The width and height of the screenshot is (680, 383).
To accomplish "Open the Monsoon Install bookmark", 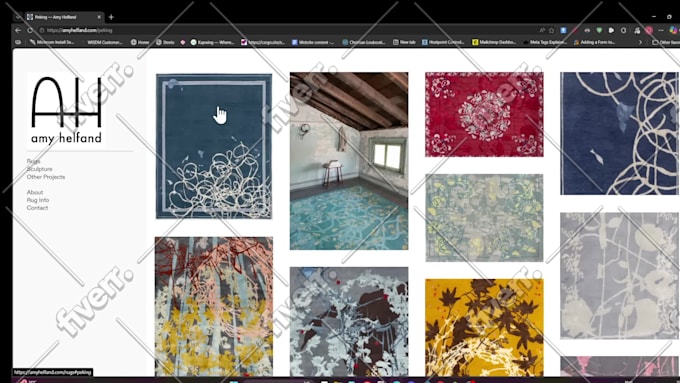I will [x=52, y=42].
